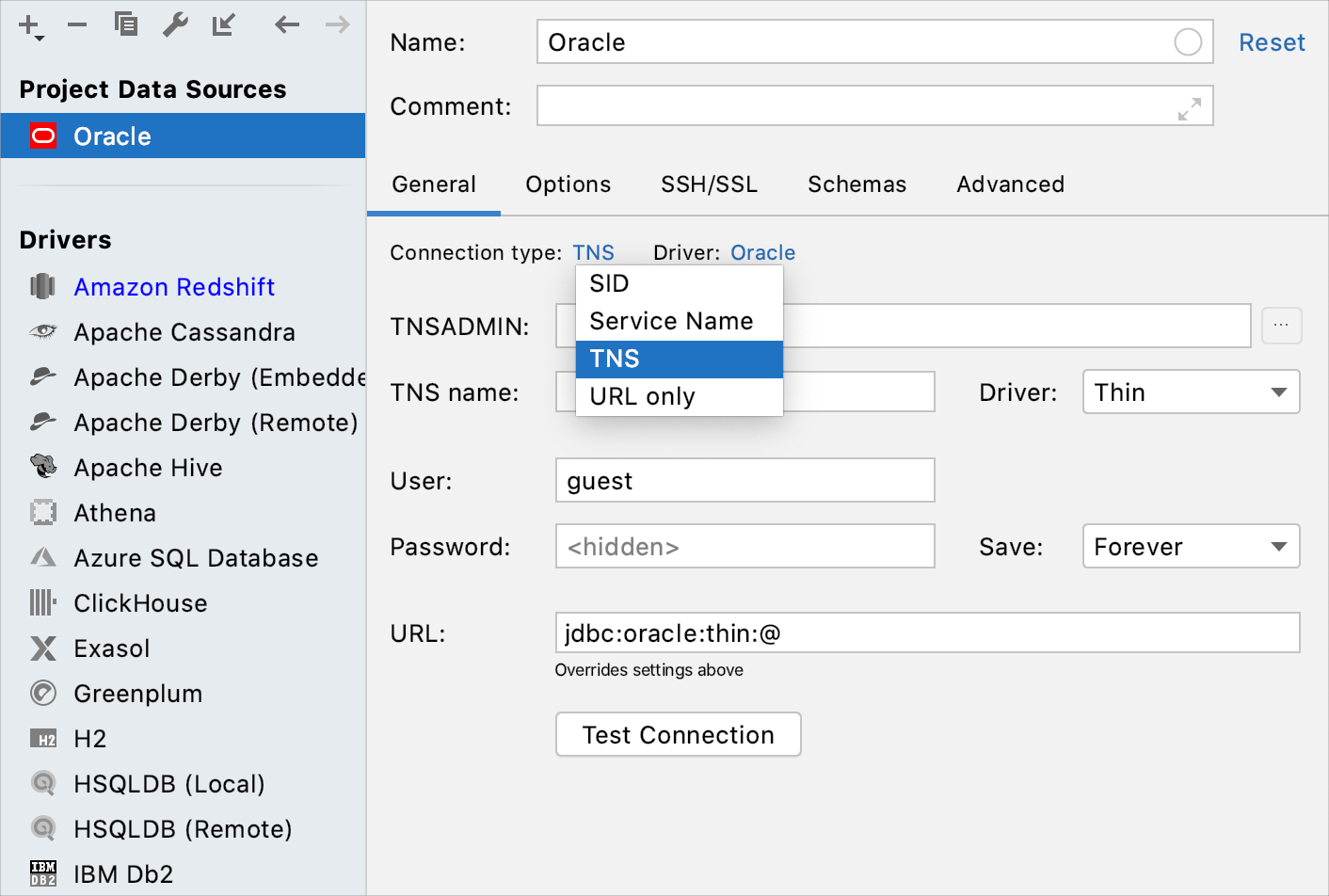
Task: Click the Test Connection button
Action: point(679,734)
